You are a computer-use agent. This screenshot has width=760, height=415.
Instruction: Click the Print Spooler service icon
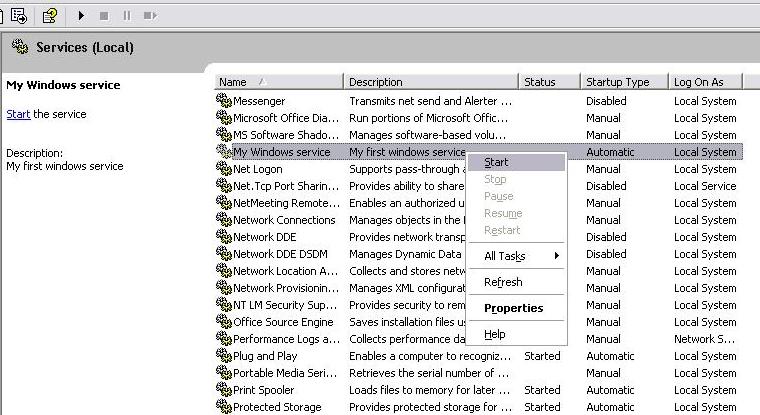click(x=223, y=389)
